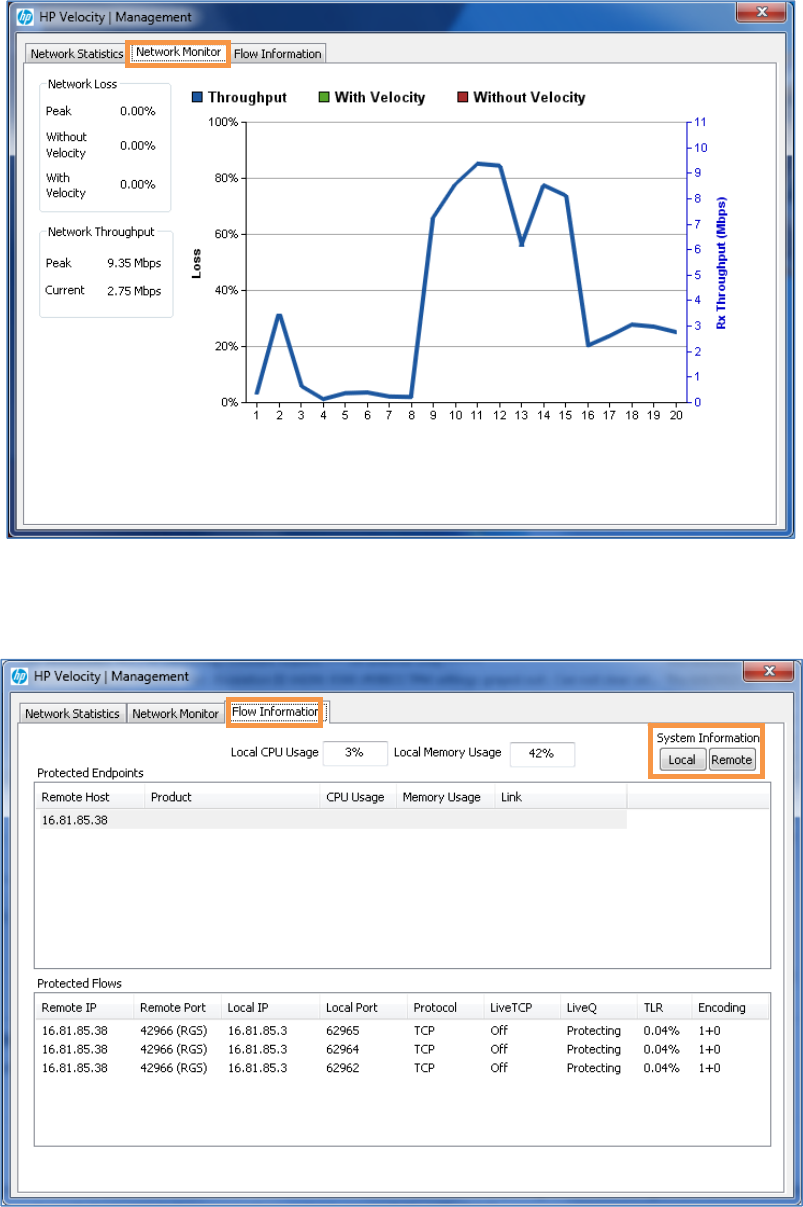The height and width of the screenshot is (1207, 803).
Task: Click Peak network loss value 0.00%
Action: [138, 111]
